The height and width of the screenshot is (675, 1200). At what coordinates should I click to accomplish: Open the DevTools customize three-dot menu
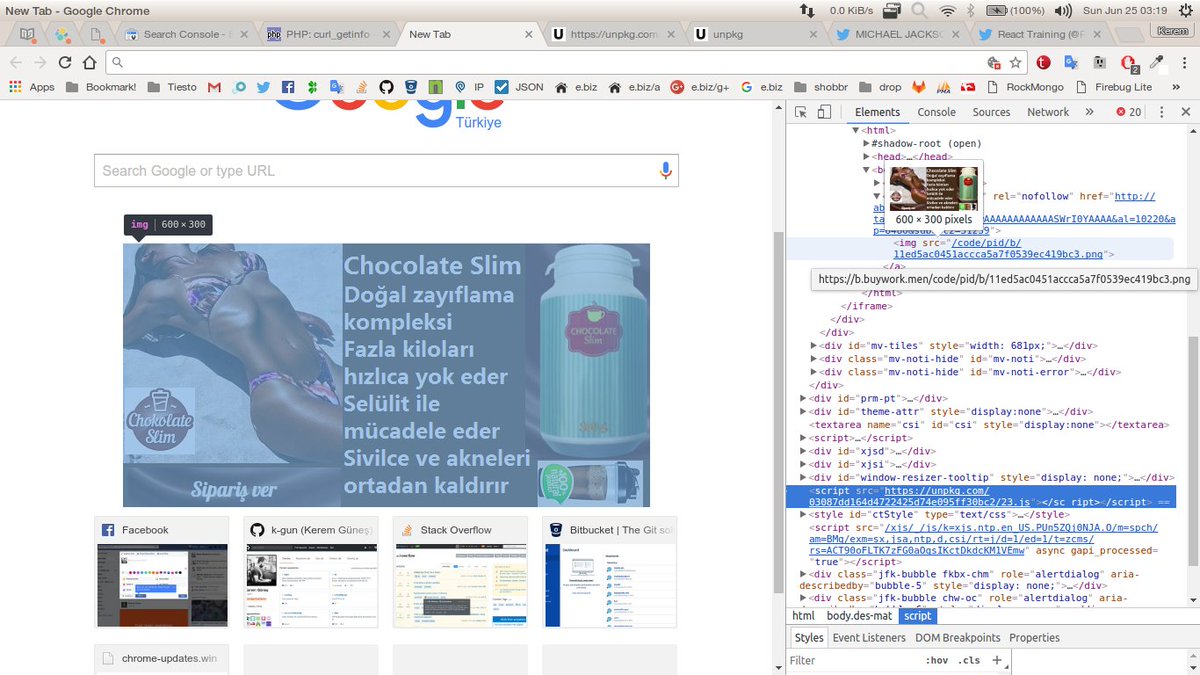[1163, 112]
